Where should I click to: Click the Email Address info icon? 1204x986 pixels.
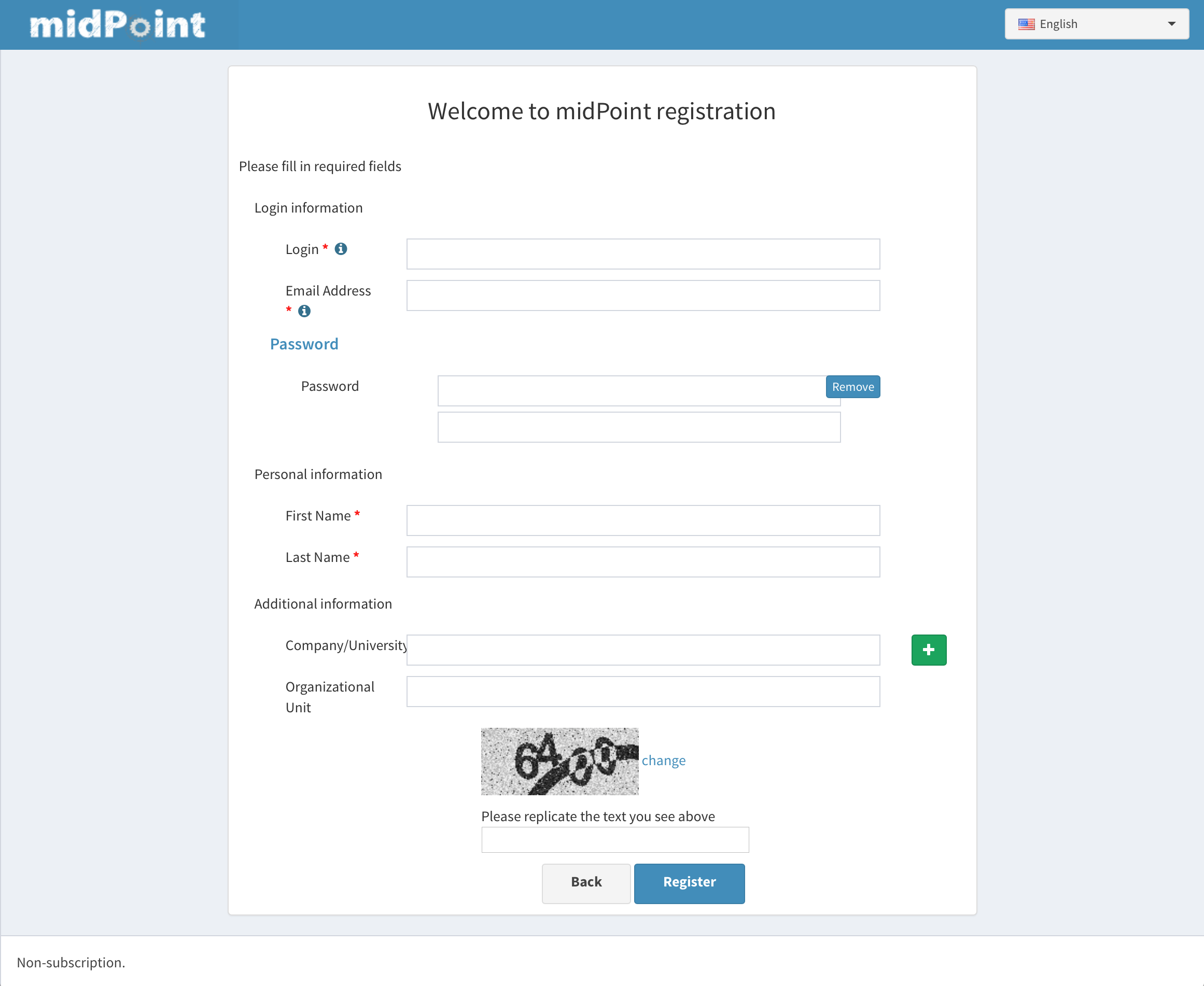coord(304,311)
